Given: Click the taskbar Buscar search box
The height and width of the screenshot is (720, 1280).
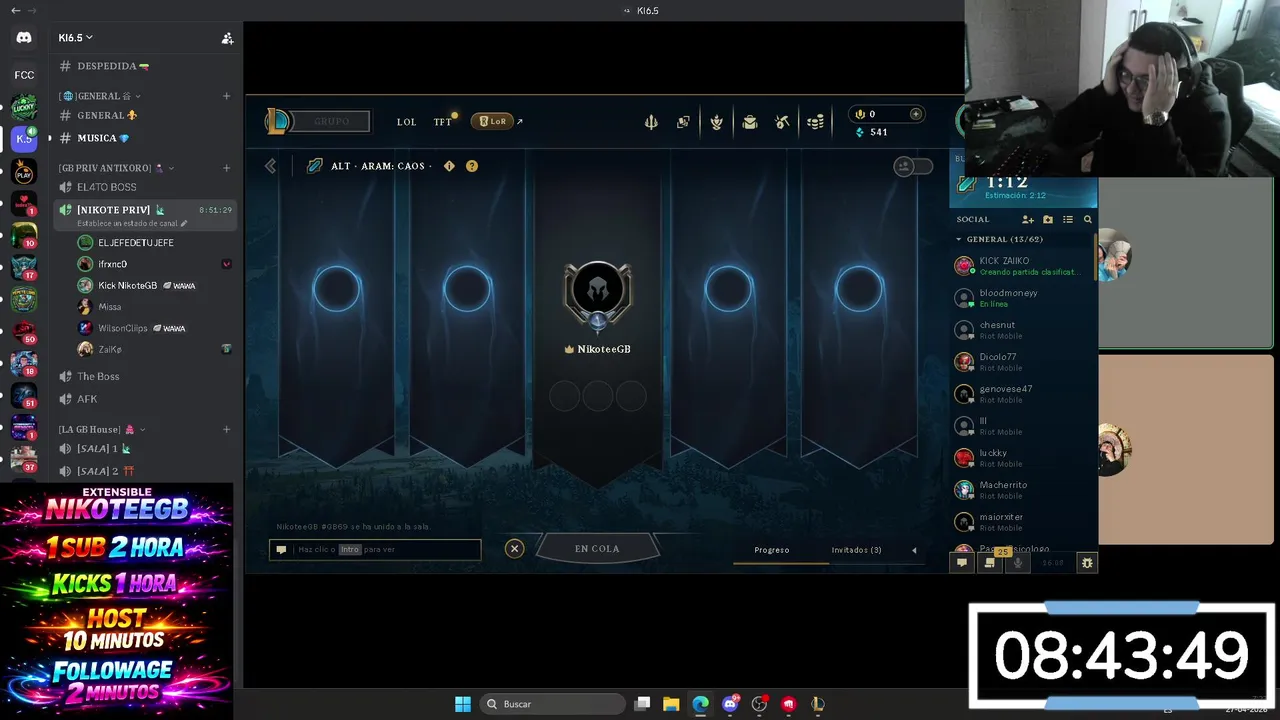Looking at the screenshot, I should tap(550, 704).
